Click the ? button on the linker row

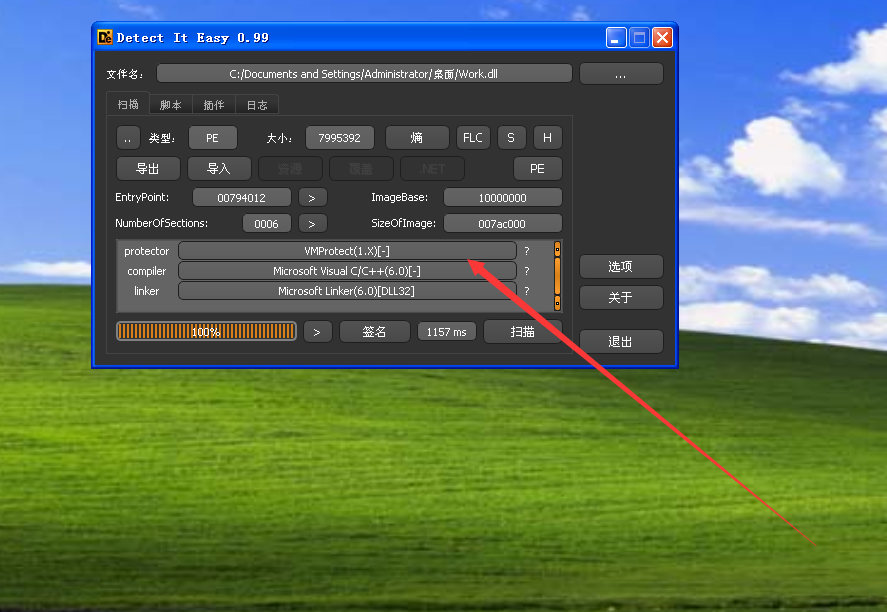tap(527, 291)
